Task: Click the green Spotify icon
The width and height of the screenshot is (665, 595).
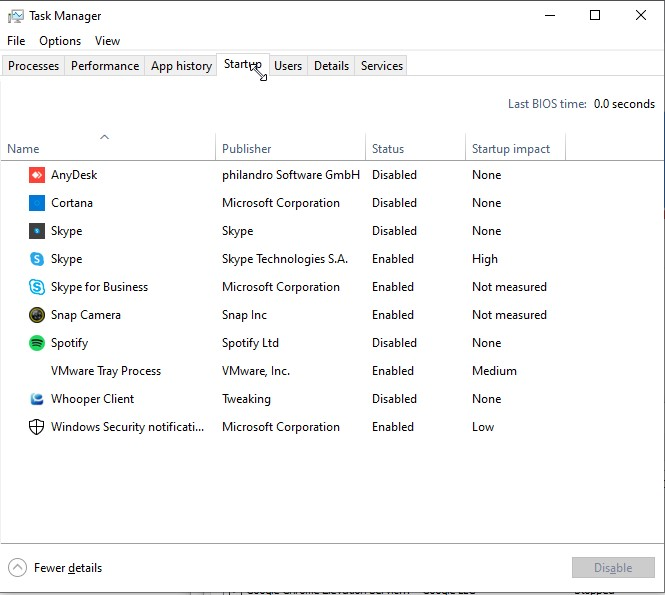Action: click(37, 343)
